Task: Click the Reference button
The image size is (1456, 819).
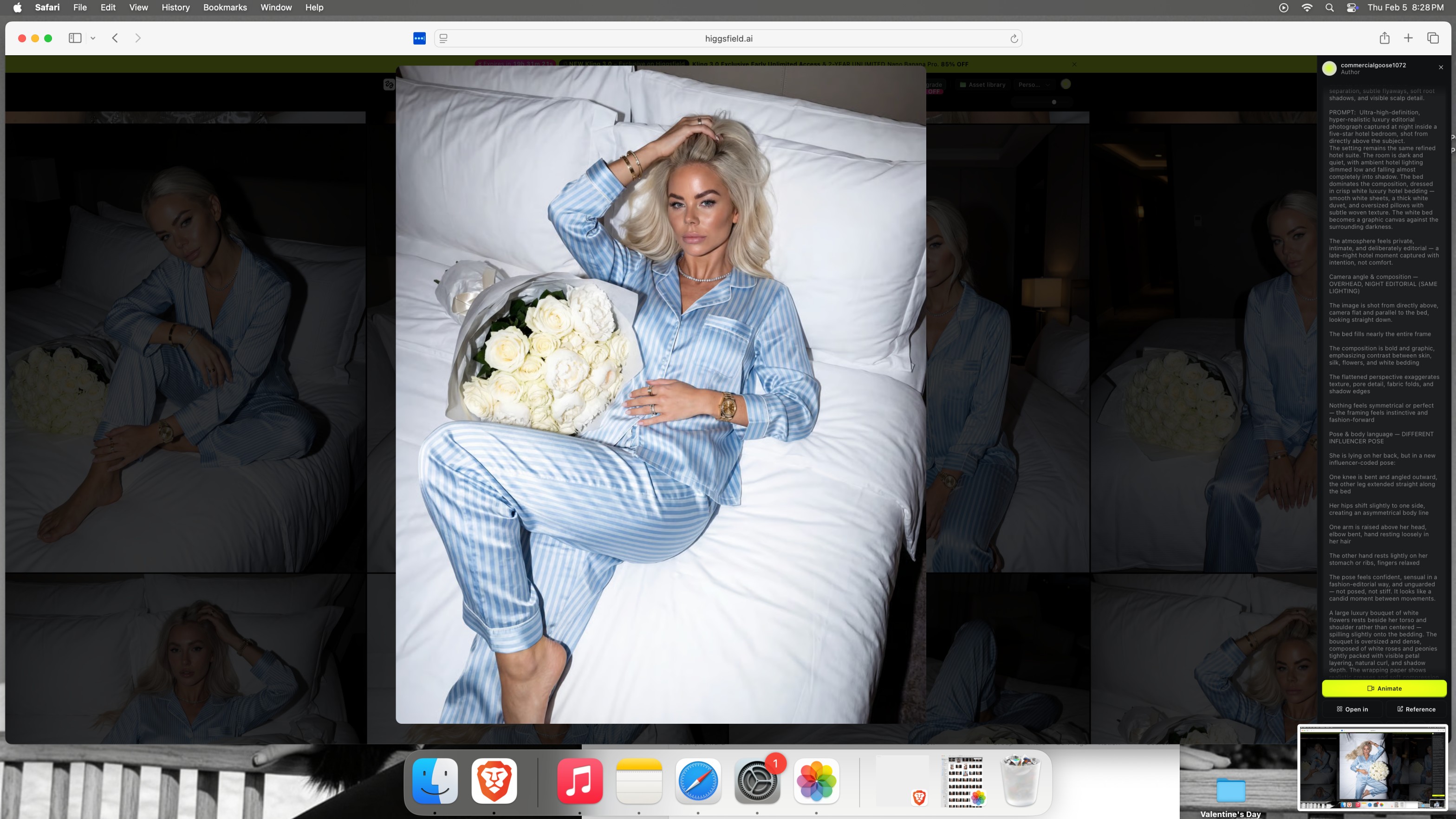Action: coord(1416,709)
